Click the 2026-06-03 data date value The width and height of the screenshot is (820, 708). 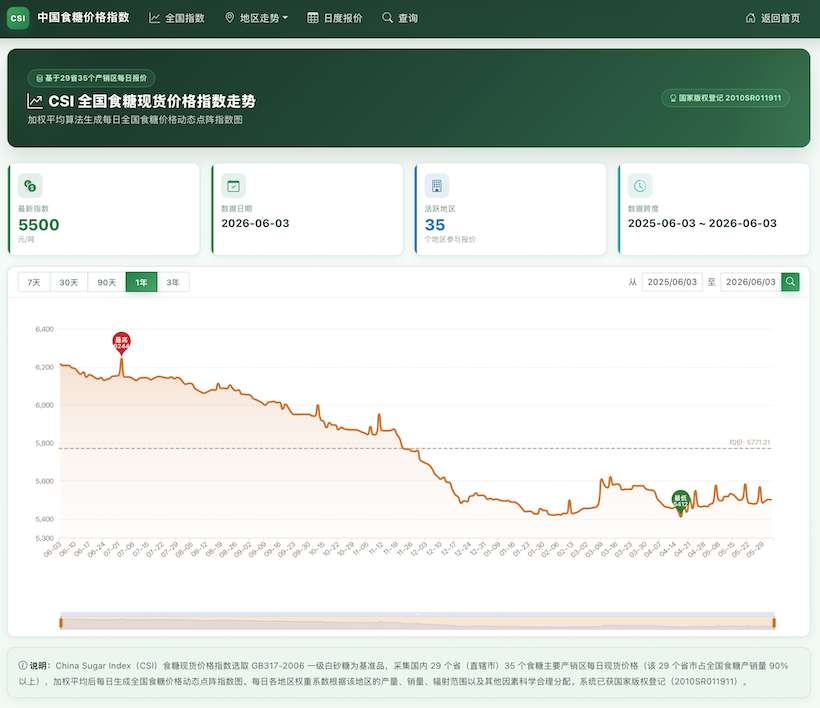[x=255, y=223]
